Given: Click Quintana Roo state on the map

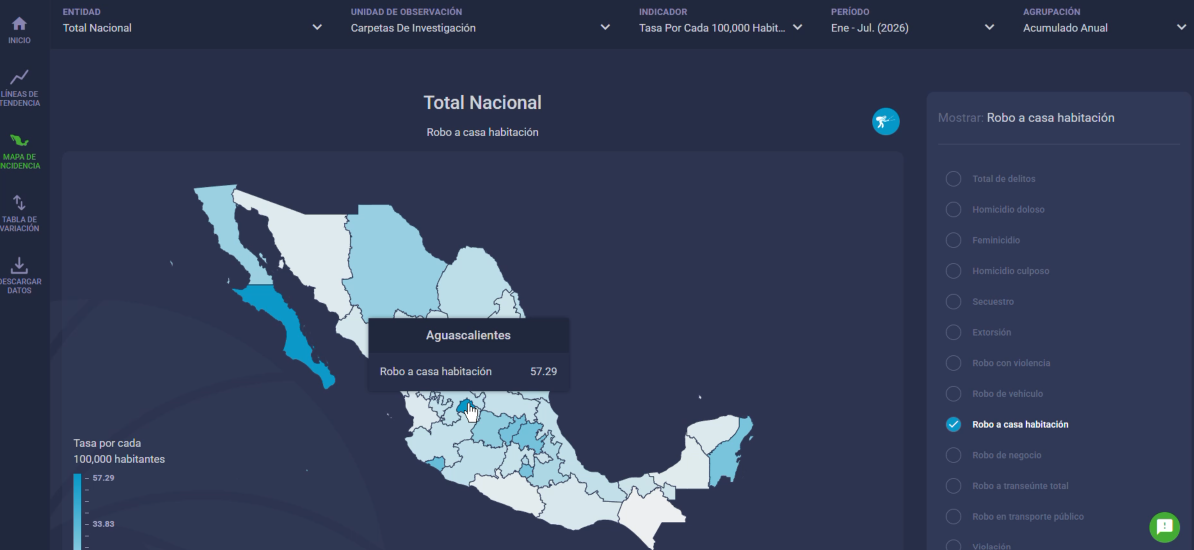Looking at the screenshot, I should [x=726, y=456].
